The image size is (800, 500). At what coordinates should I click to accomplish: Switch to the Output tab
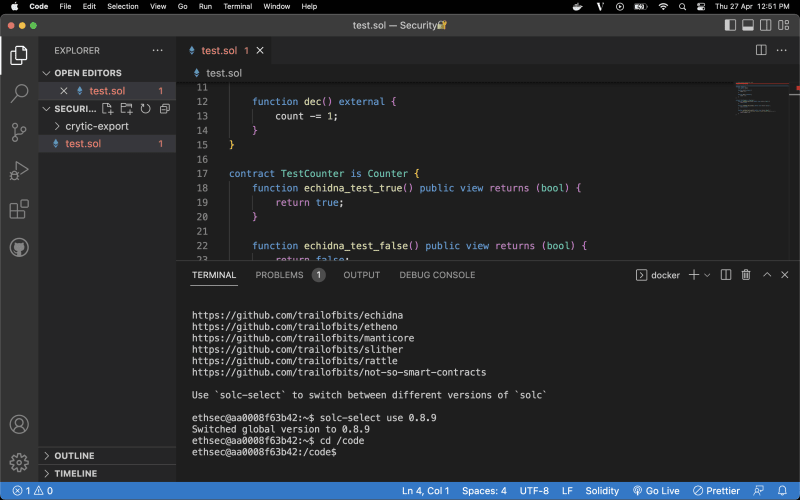click(361, 275)
